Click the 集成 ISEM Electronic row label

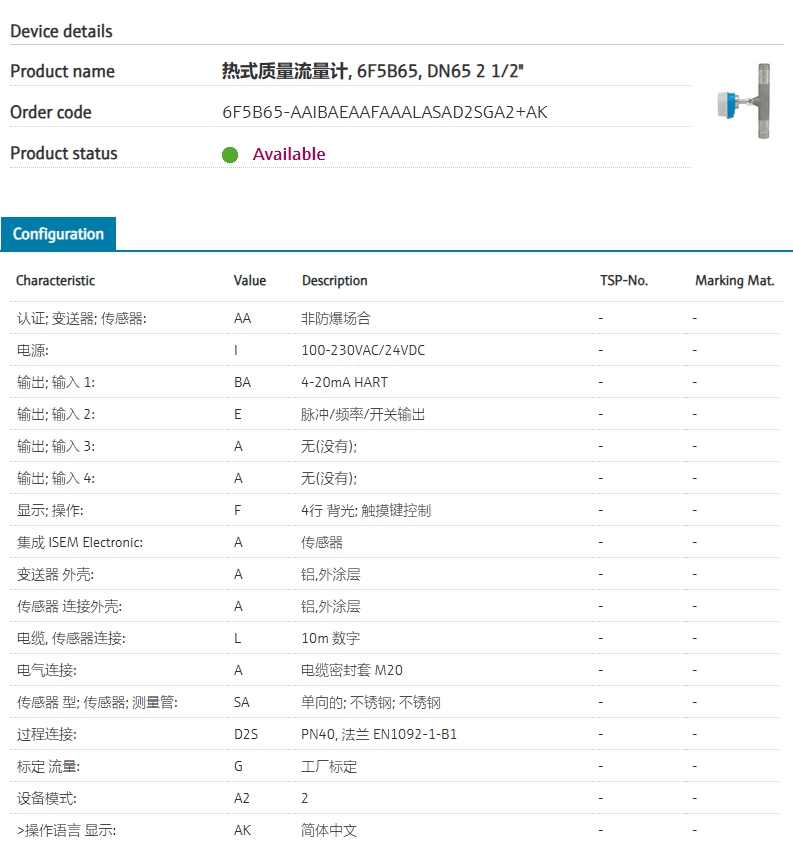[80, 543]
